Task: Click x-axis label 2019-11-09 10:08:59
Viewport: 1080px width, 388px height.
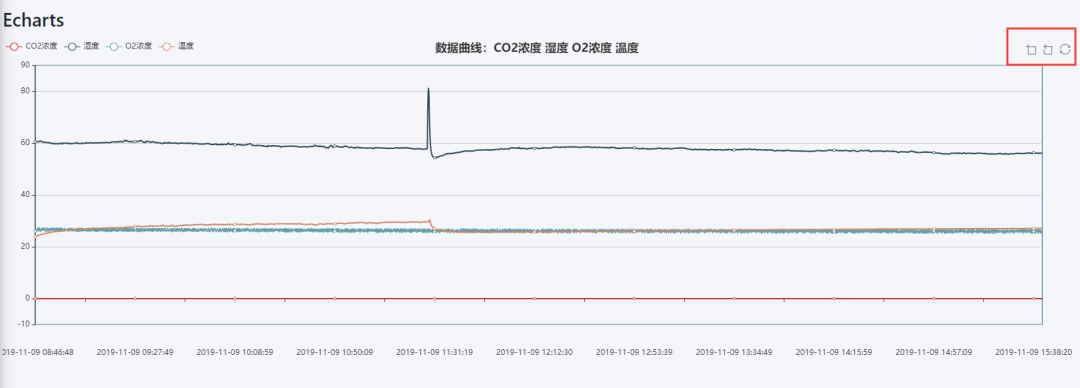Action: [x=235, y=351]
